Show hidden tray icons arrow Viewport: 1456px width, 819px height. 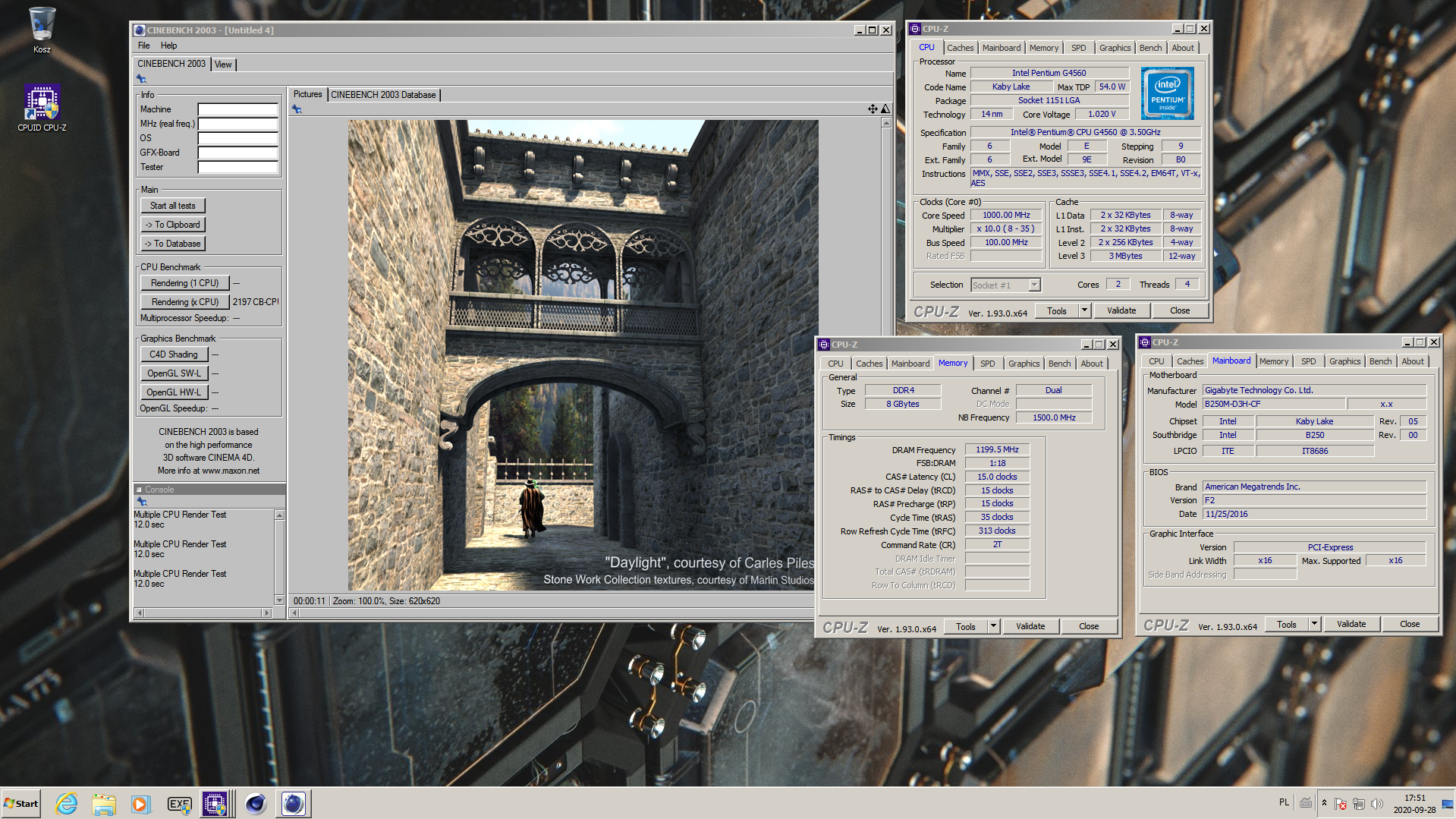pyautogui.click(x=1324, y=803)
